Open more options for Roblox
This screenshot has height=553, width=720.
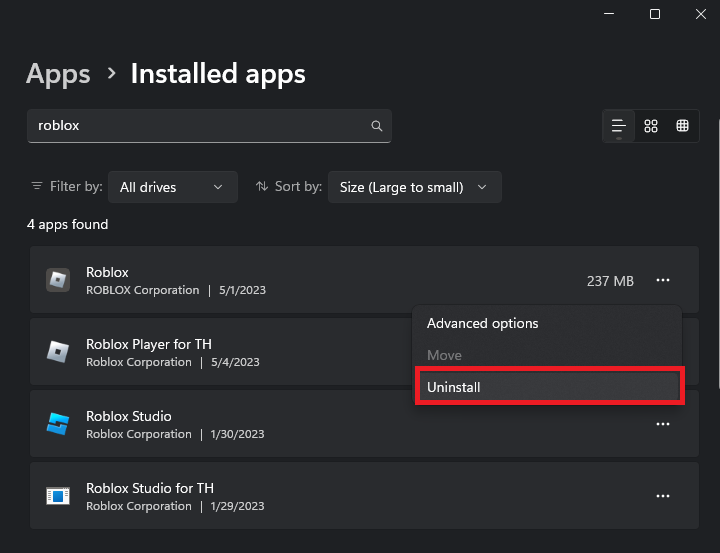(662, 281)
